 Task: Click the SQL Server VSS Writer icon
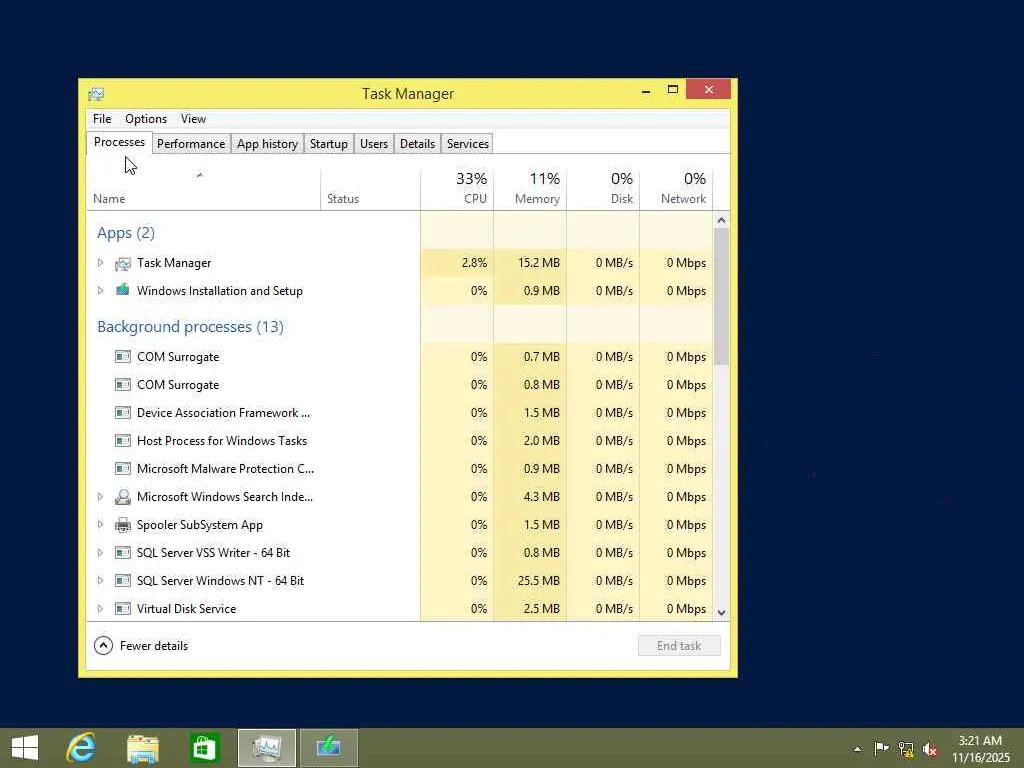(x=122, y=552)
